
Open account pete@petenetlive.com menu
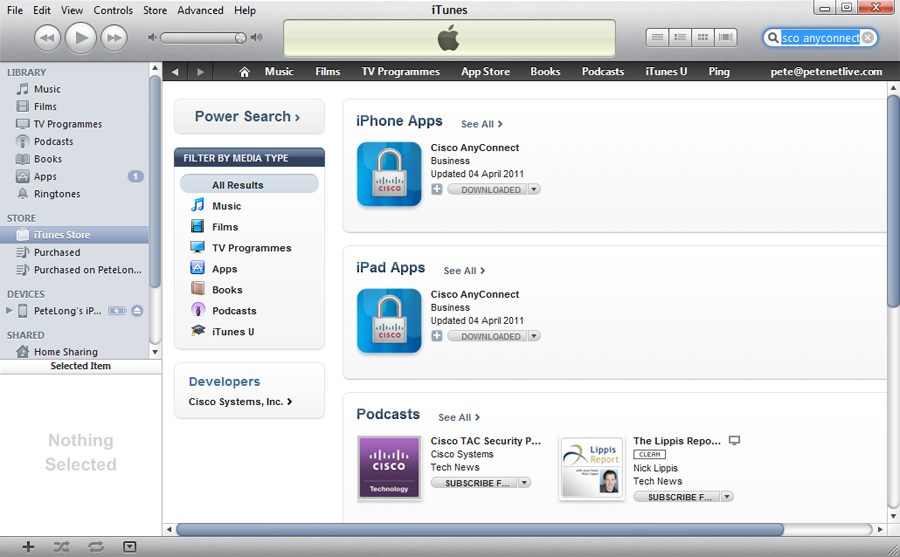click(826, 72)
